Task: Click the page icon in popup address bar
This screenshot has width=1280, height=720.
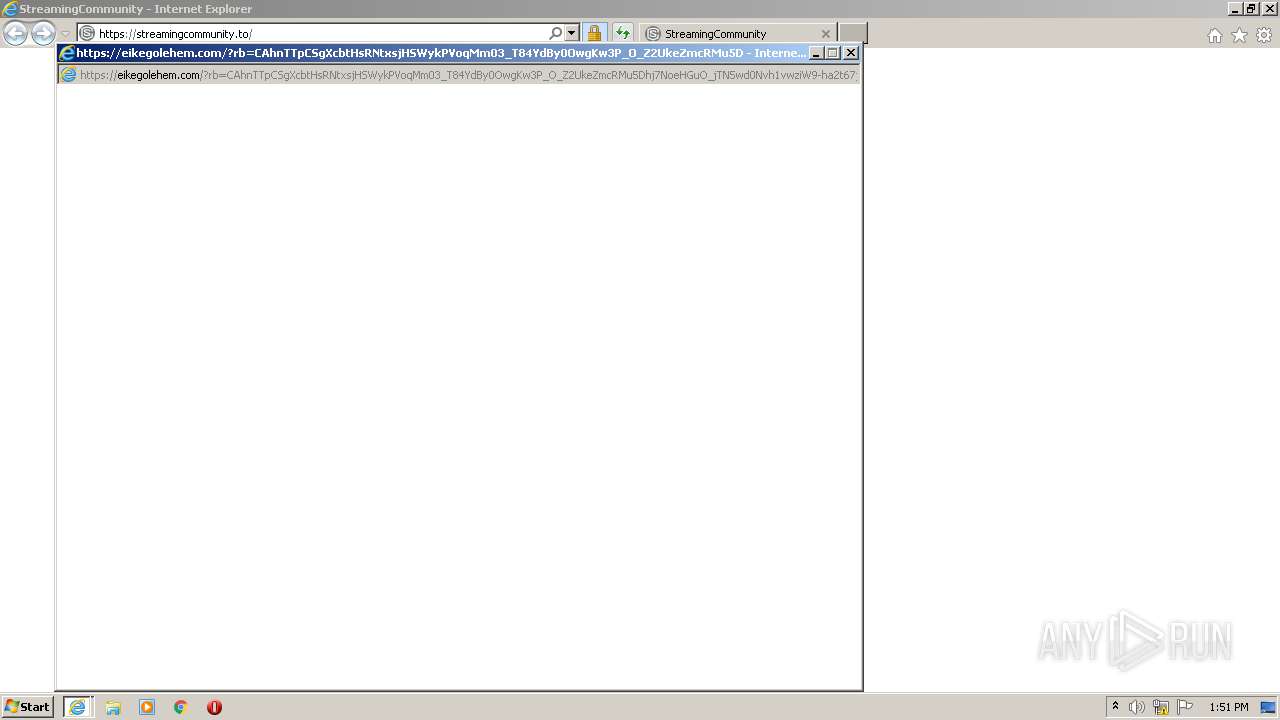Action: (x=69, y=75)
